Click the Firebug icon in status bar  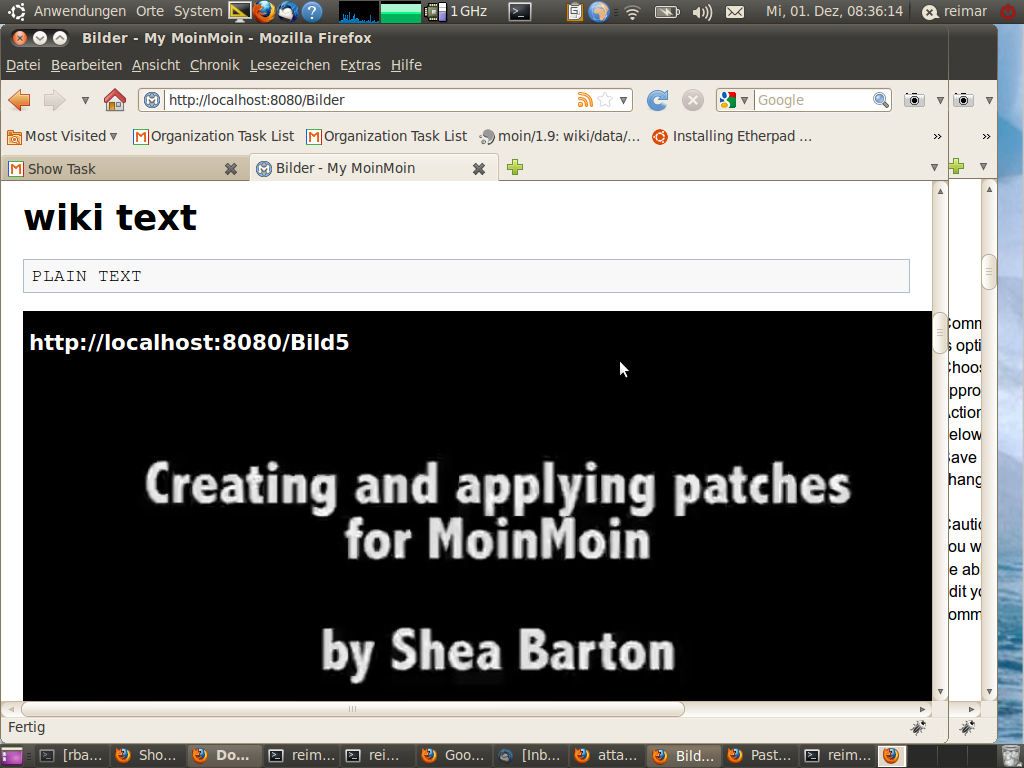click(918, 728)
